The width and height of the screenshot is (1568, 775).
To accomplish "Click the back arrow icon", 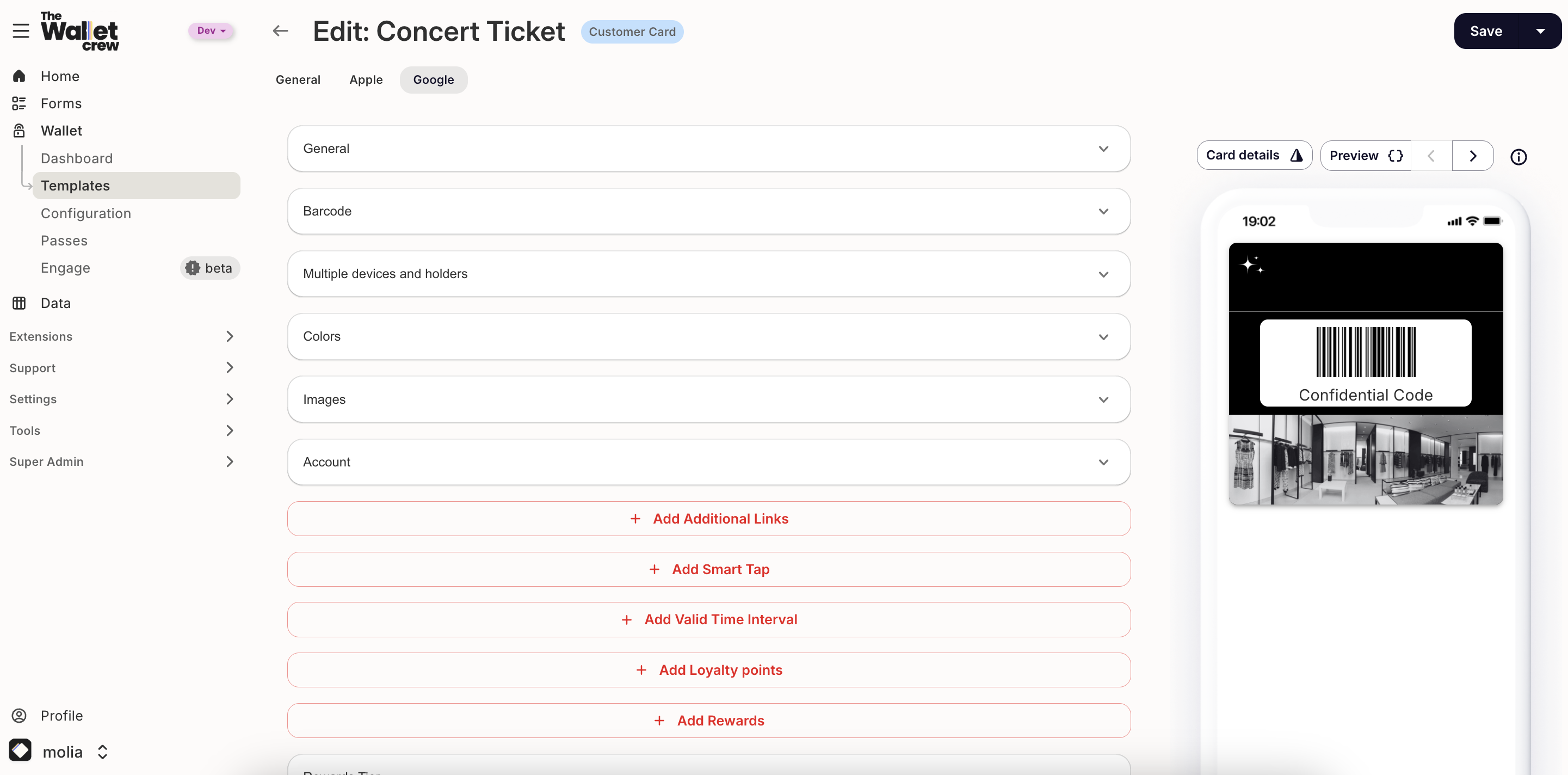I will [x=280, y=31].
